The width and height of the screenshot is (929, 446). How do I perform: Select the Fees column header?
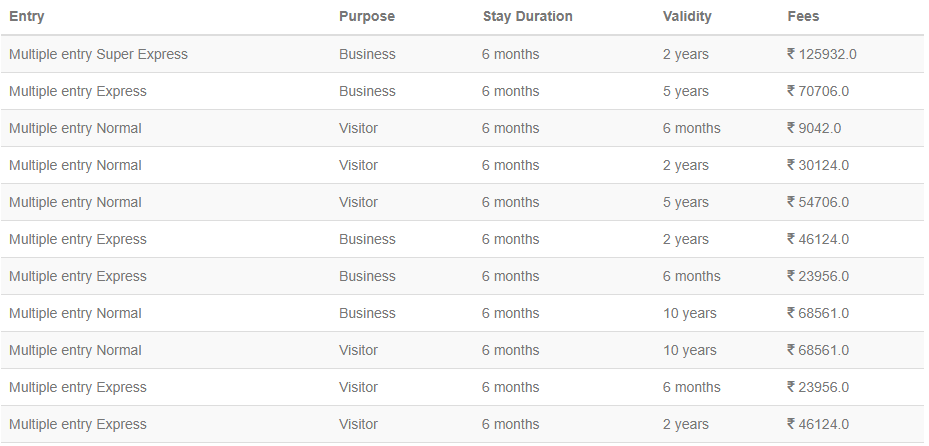pos(803,17)
